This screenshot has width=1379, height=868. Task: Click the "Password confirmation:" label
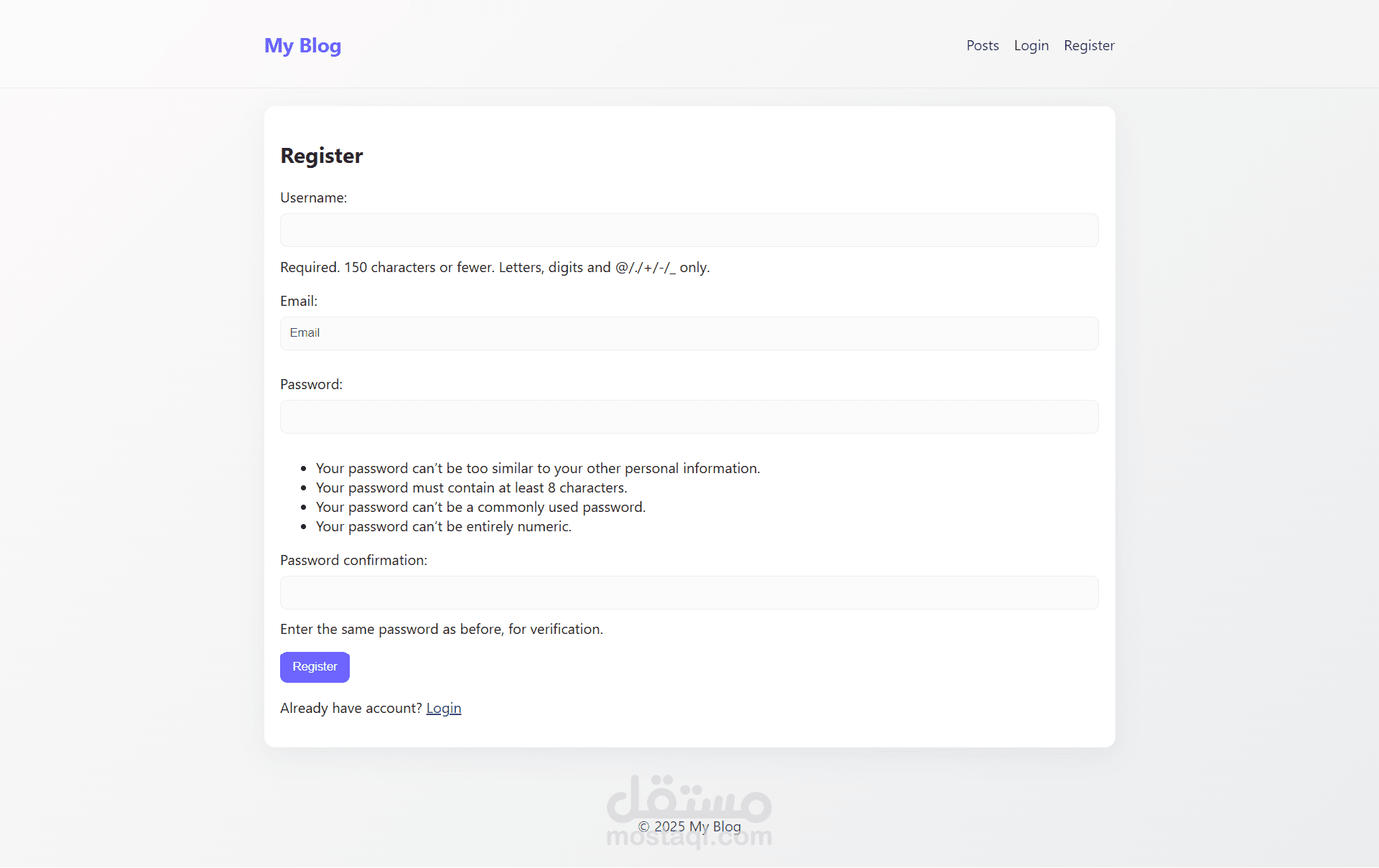pyautogui.click(x=353, y=560)
